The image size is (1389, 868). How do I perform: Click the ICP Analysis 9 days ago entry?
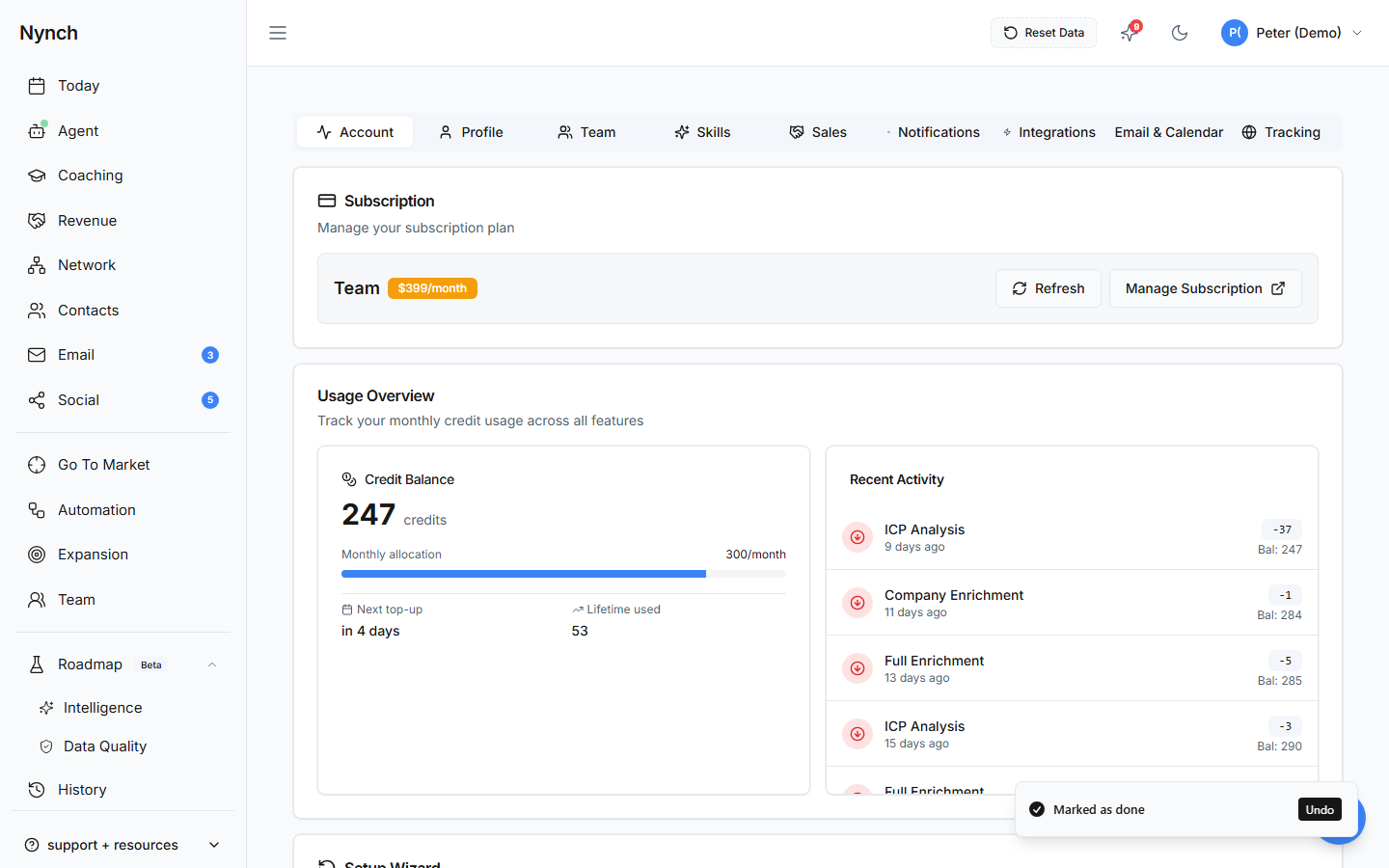1072,537
